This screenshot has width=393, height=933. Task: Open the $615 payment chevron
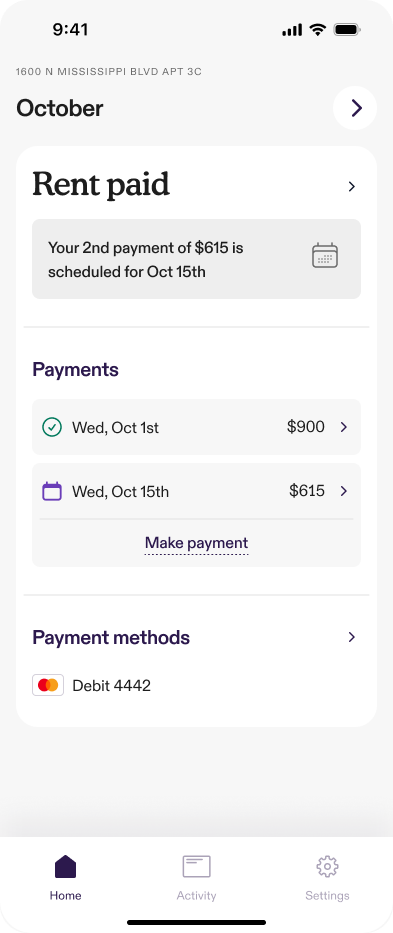click(x=344, y=491)
